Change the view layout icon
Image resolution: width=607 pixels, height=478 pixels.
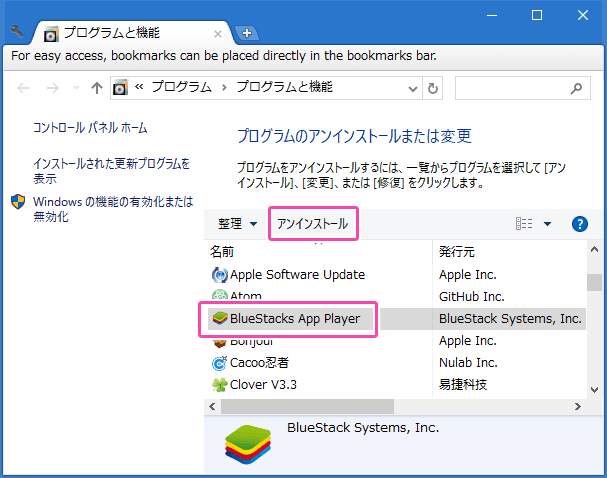[x=524, y=224]
